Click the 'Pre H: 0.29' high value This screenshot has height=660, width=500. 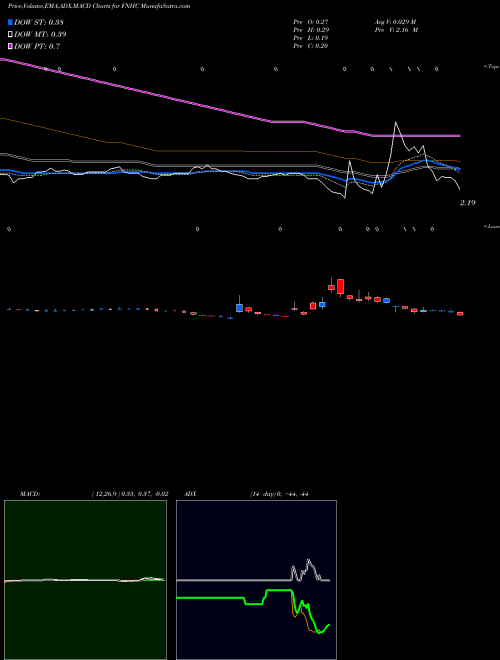point(311,30)
